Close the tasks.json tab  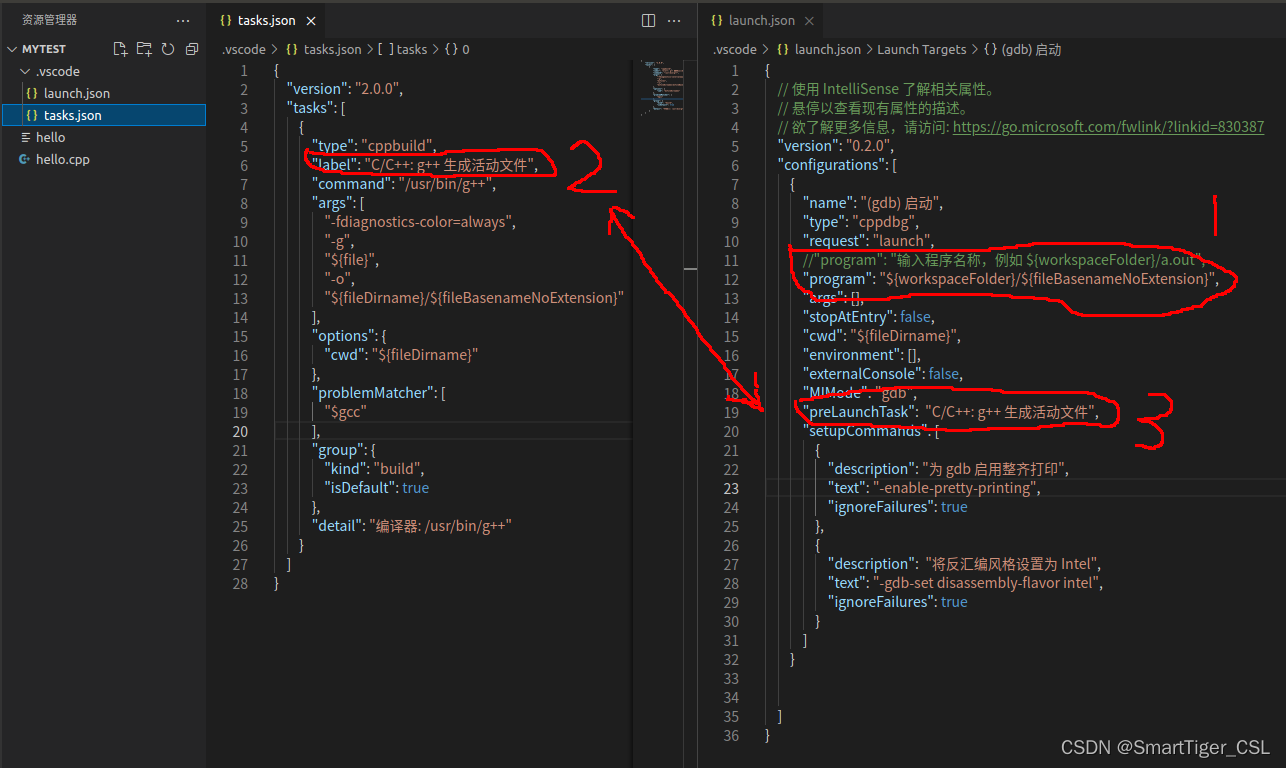tap(312, 21)
